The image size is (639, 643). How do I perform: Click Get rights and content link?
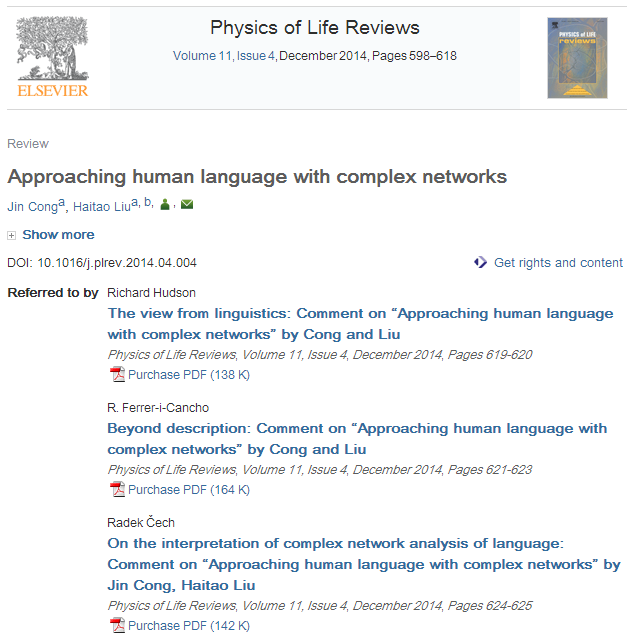558,263
